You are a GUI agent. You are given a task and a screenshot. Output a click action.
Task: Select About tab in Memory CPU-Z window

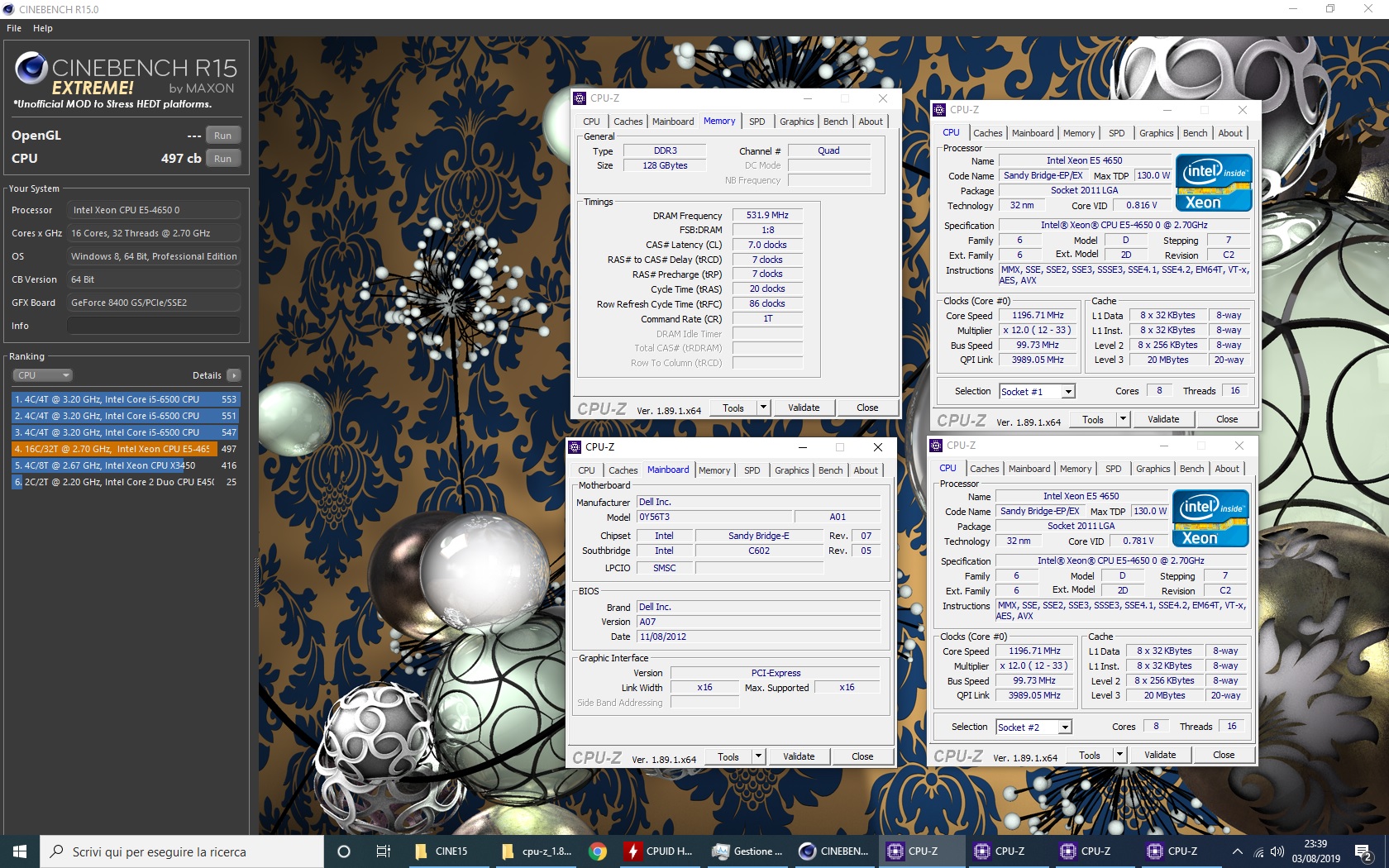[871, 122]
